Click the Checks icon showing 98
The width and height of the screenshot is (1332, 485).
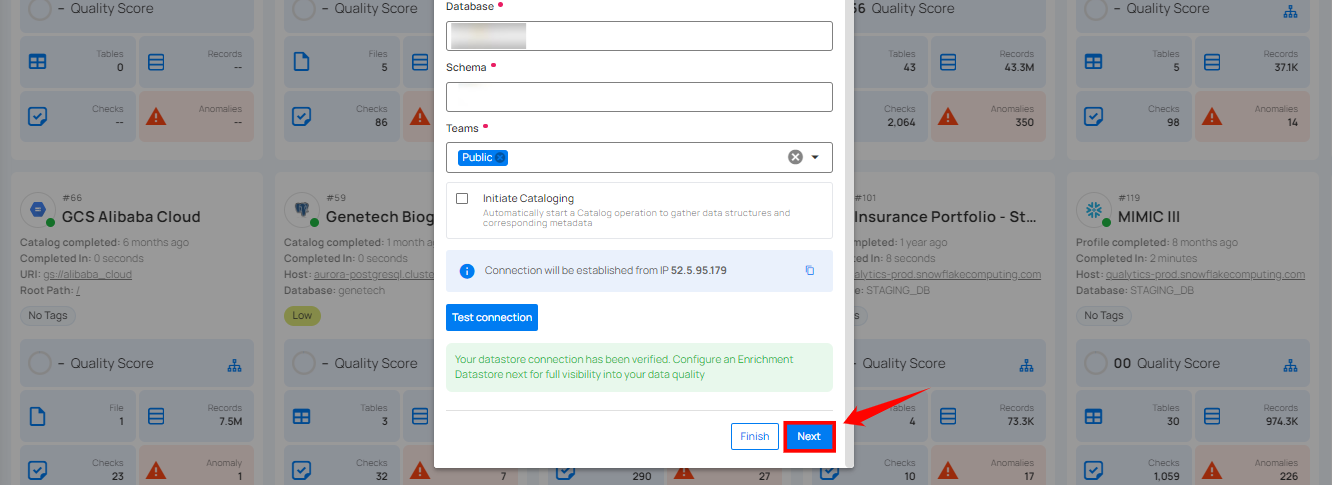coord(1093,116)
